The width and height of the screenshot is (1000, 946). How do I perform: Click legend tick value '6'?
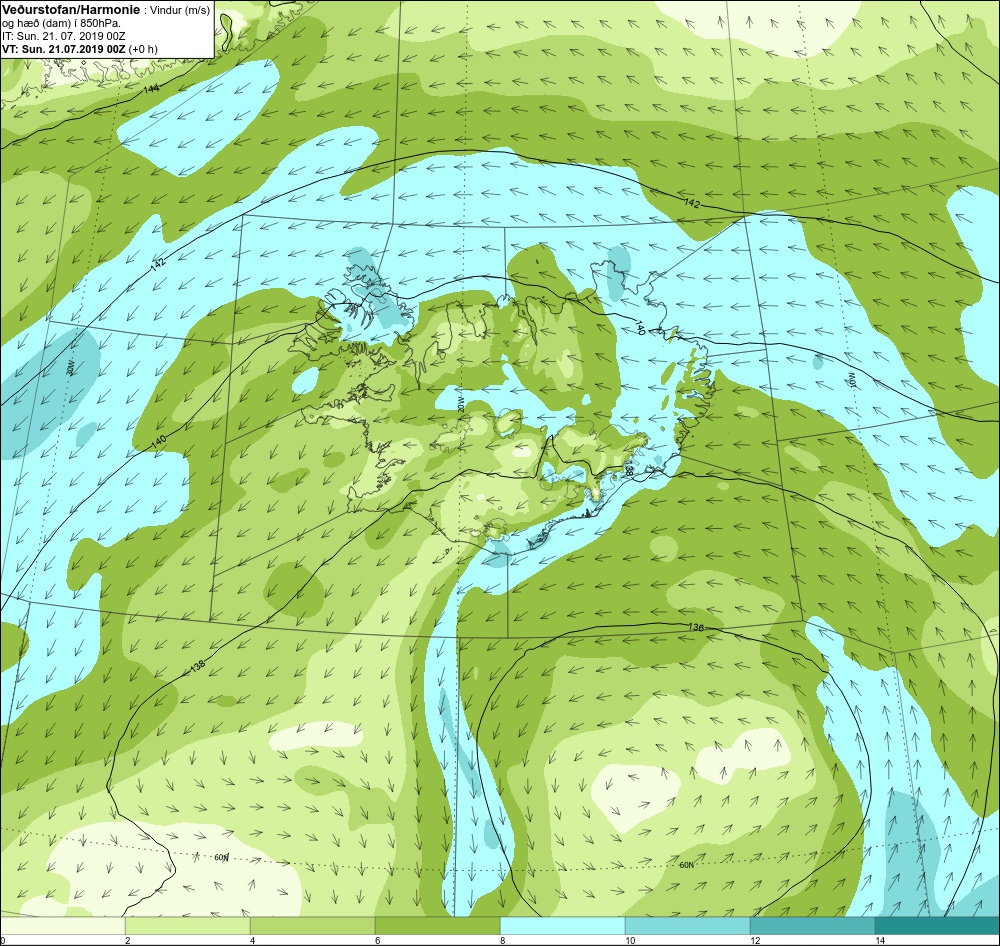coord(378,940)
